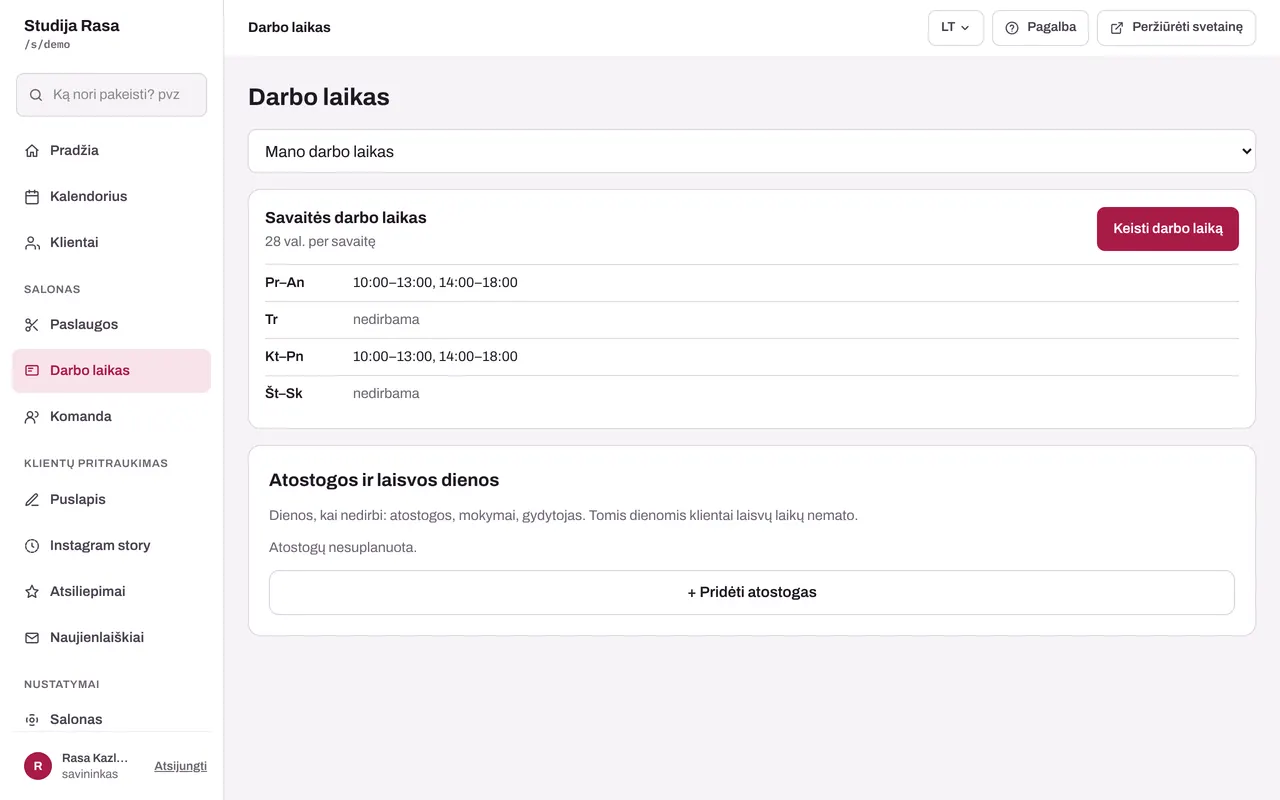Open the Mano darbo laikas dropdown

coord(752,151)
